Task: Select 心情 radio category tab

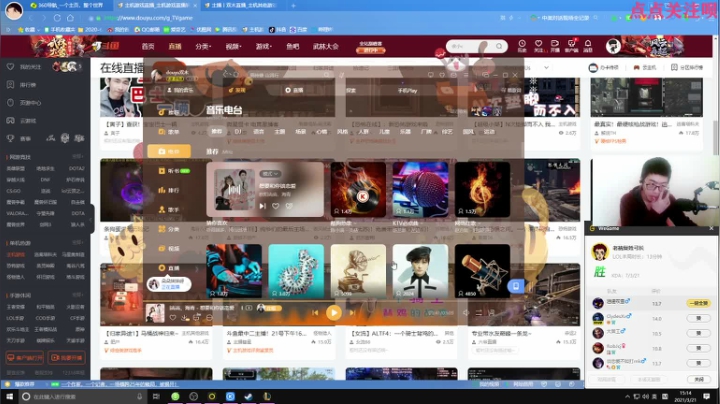Action: 321,131
